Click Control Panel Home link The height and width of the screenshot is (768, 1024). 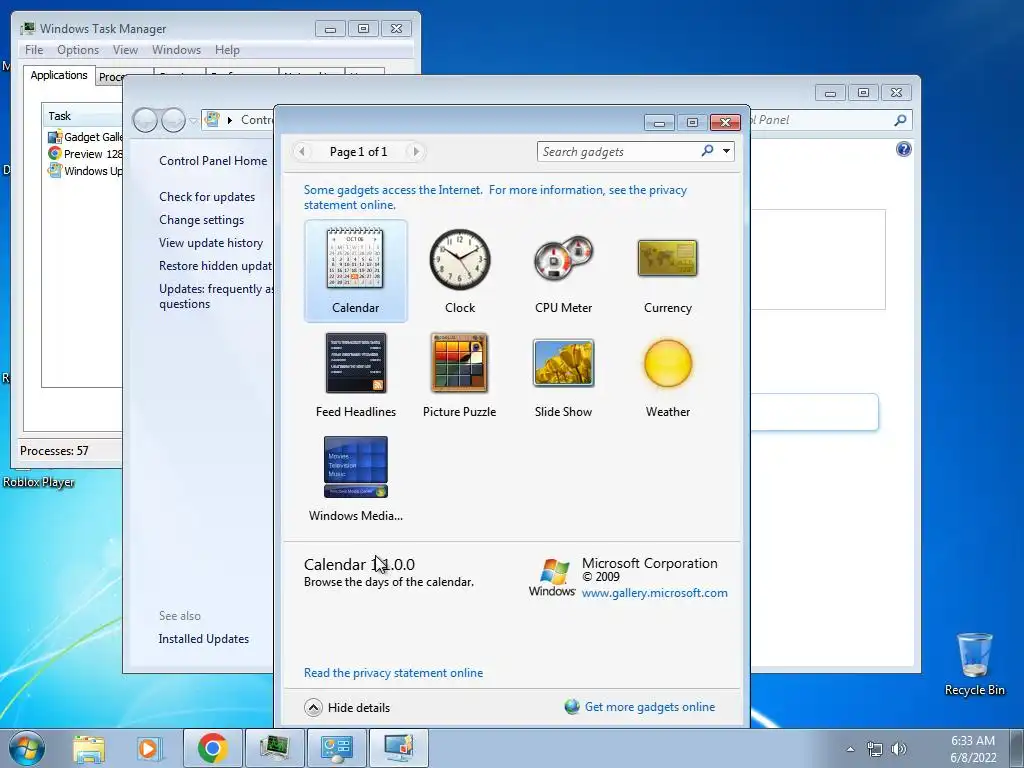click(x=213, y=161)
